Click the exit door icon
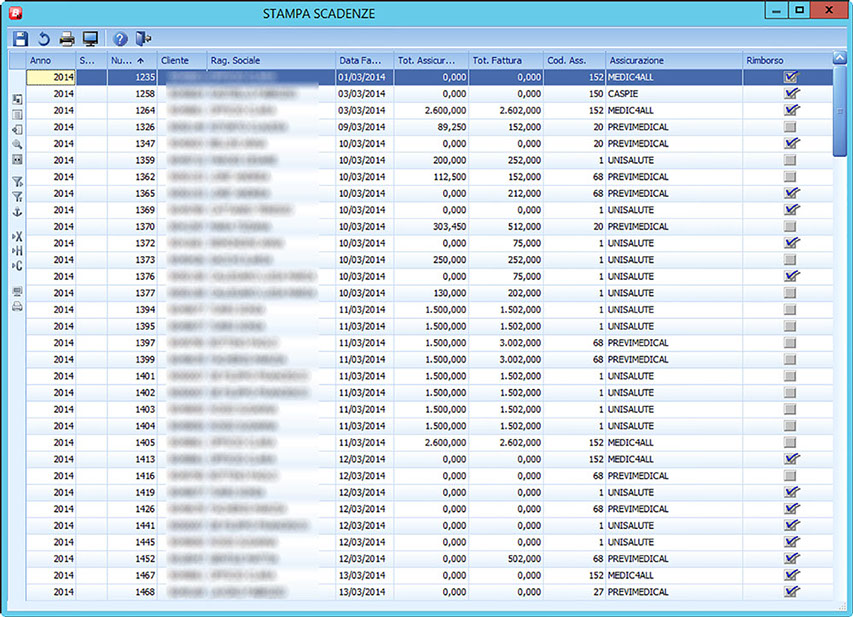The image size is (853, 617). (x=144, y=39)
